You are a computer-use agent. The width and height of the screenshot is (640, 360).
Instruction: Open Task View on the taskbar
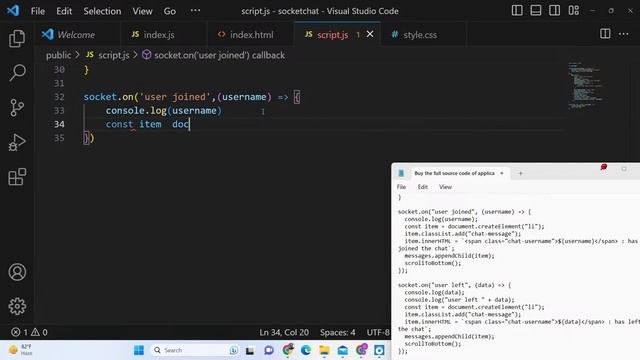250,350
